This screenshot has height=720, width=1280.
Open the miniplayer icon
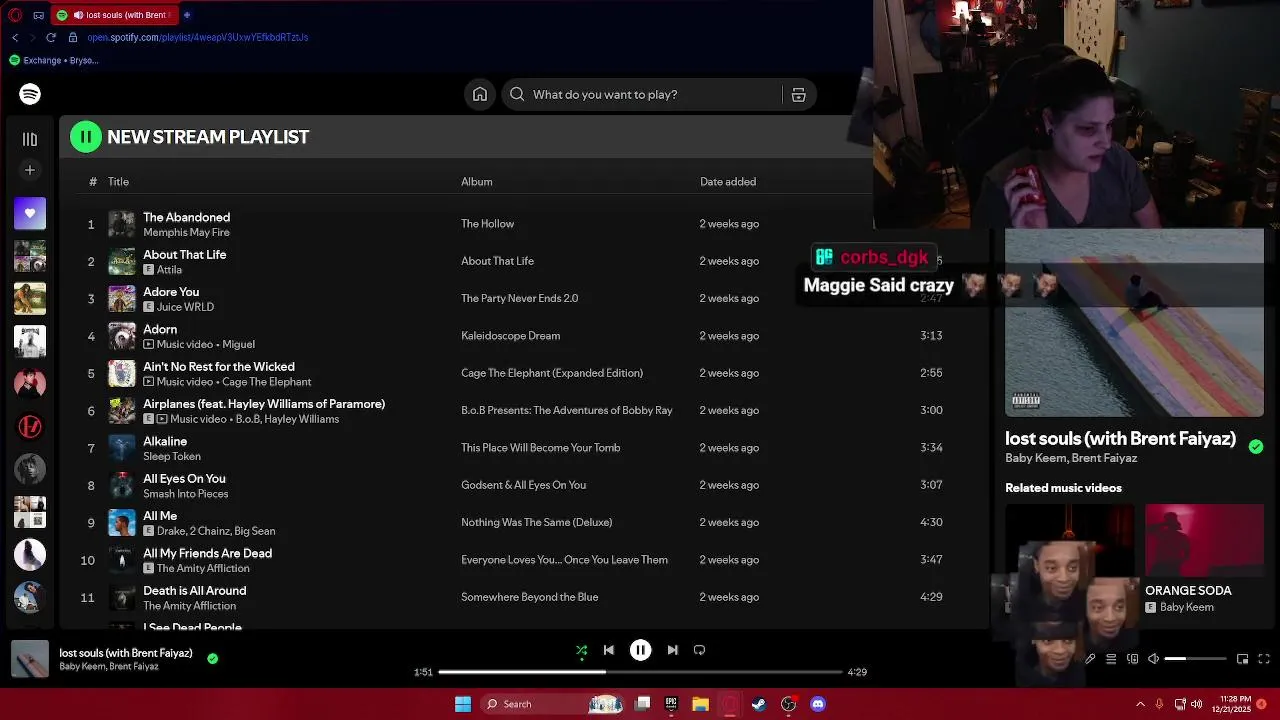click(1242, 659)
